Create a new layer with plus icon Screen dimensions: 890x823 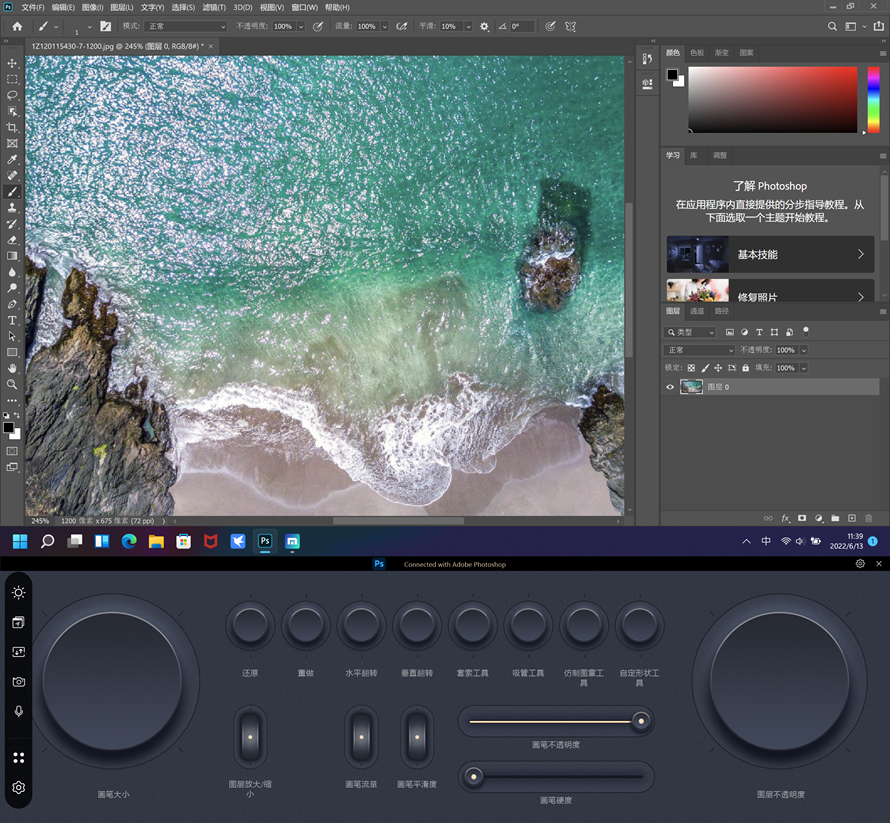[x=852, y=518]
